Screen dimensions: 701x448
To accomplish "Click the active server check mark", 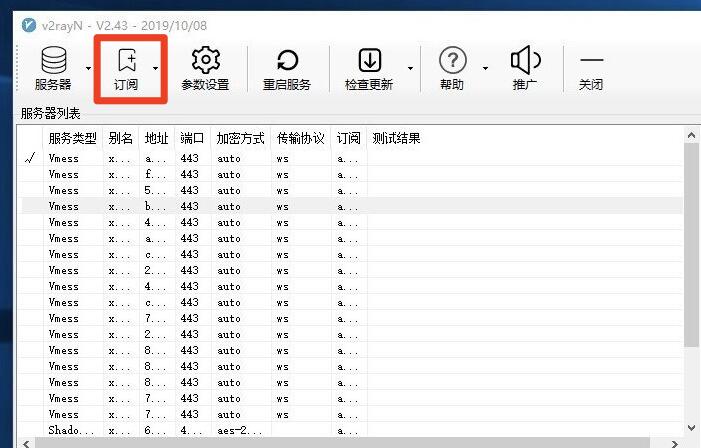I will click(30, 158).
